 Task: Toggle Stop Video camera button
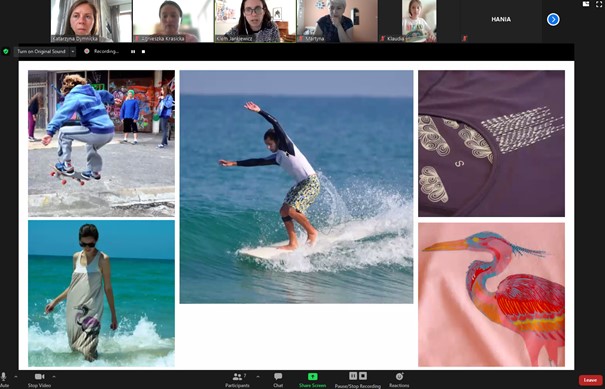point(39,379)
